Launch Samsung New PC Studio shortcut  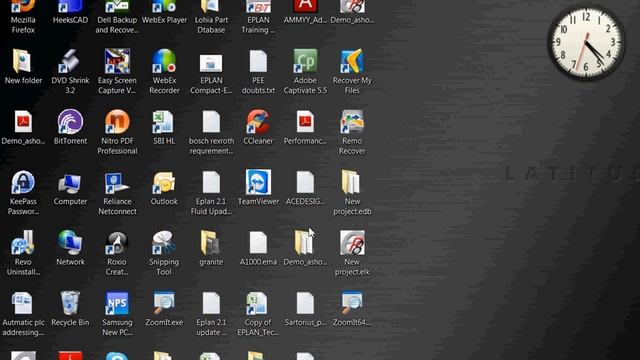point(117,313)
